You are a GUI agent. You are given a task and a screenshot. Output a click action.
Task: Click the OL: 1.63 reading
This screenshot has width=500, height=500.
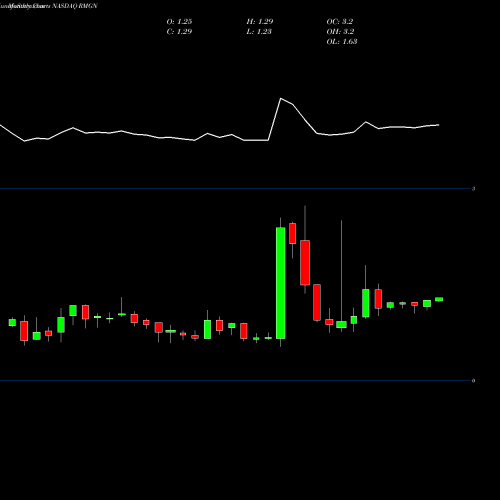[x=342, y=42]
